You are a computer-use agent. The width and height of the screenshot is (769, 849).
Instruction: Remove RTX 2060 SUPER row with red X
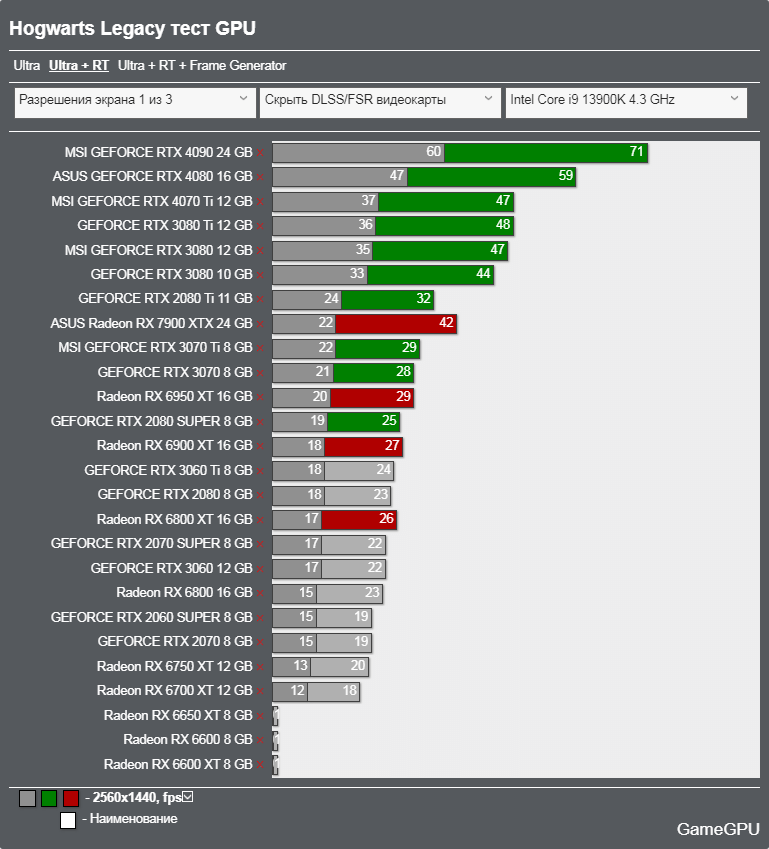pos(260,618)
